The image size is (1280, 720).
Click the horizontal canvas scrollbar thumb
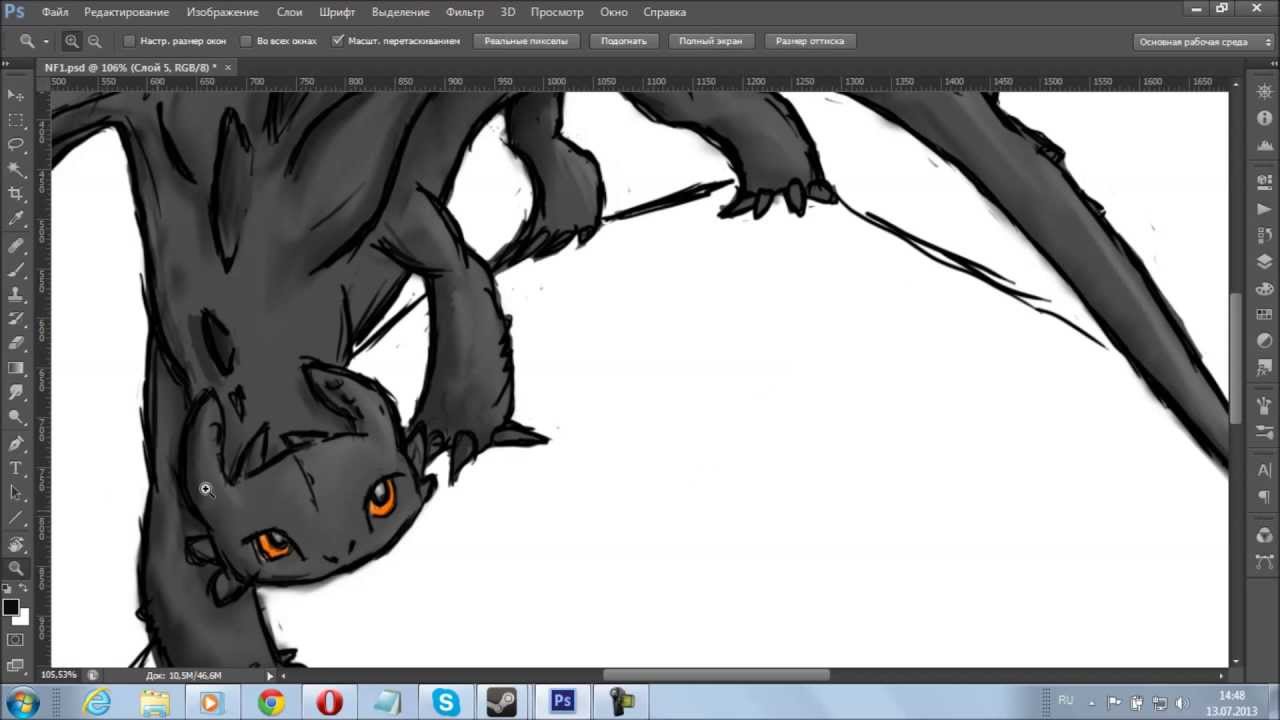click(x=716, y=675)
